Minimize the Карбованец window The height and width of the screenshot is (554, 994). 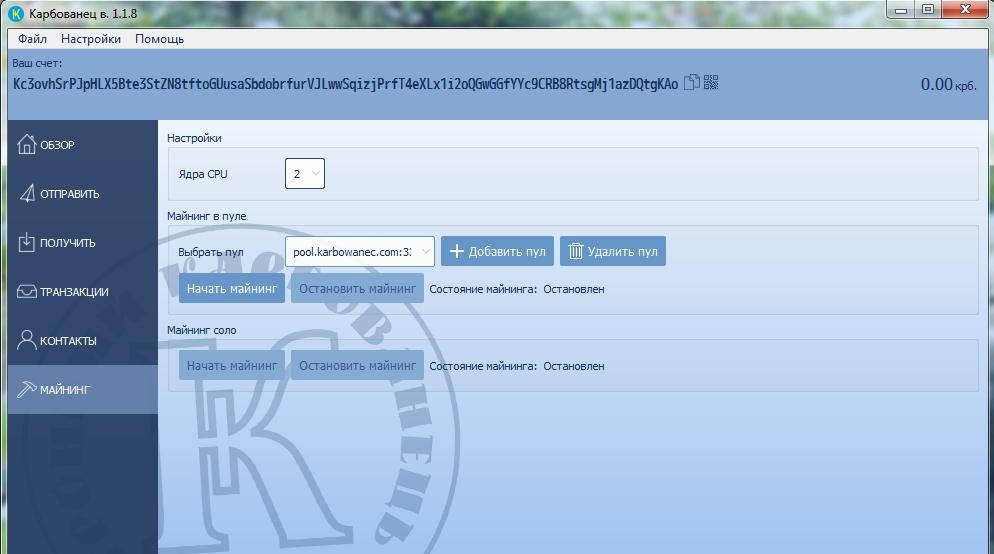901,10
